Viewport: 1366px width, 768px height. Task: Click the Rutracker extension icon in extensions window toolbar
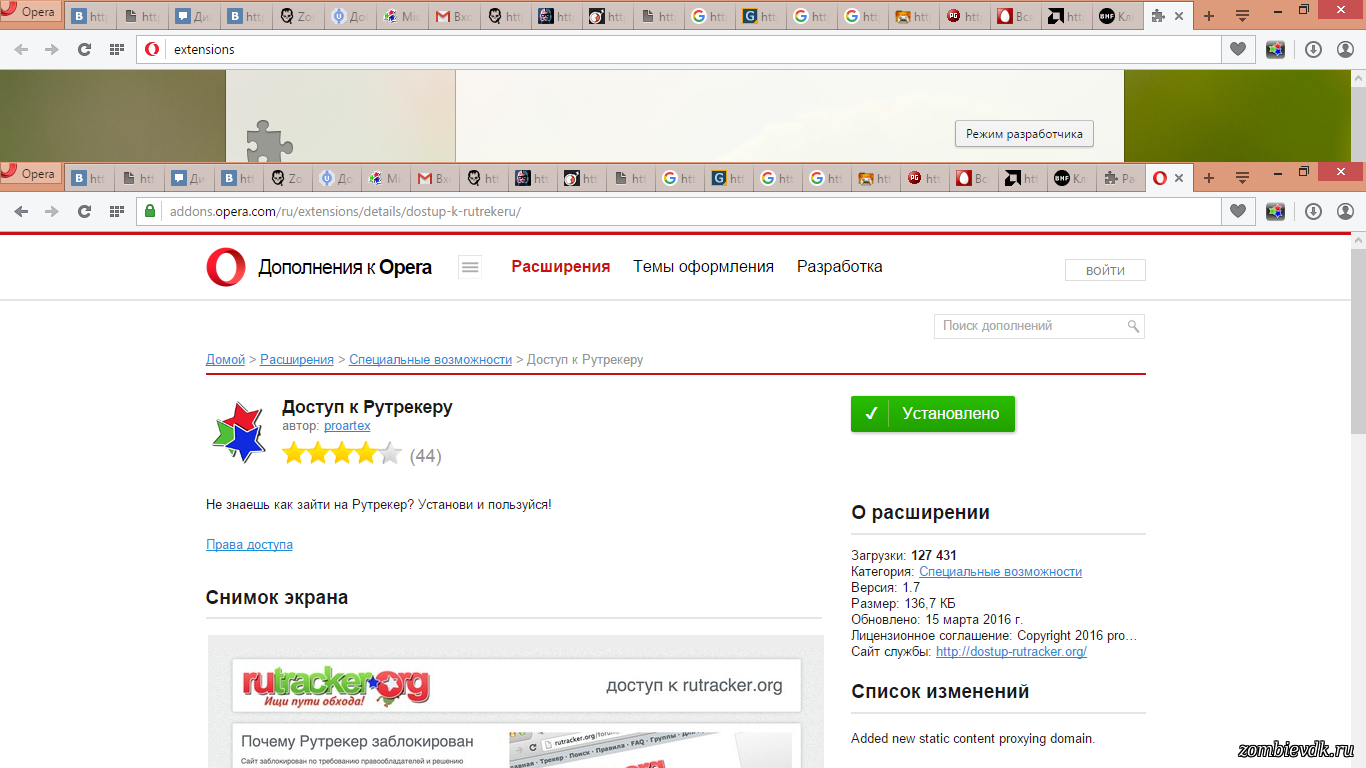pyautogui.click(x=1275, y=49)
